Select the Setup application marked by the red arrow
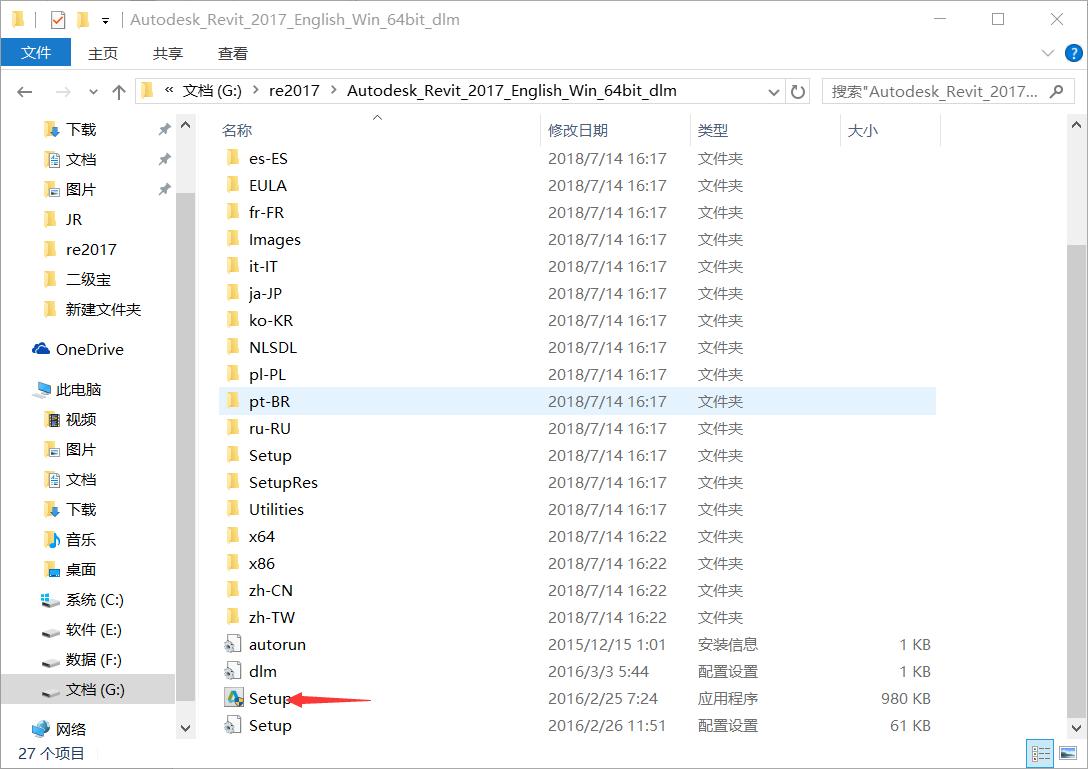Viewport: 1088px width, 769px height. 268,698
